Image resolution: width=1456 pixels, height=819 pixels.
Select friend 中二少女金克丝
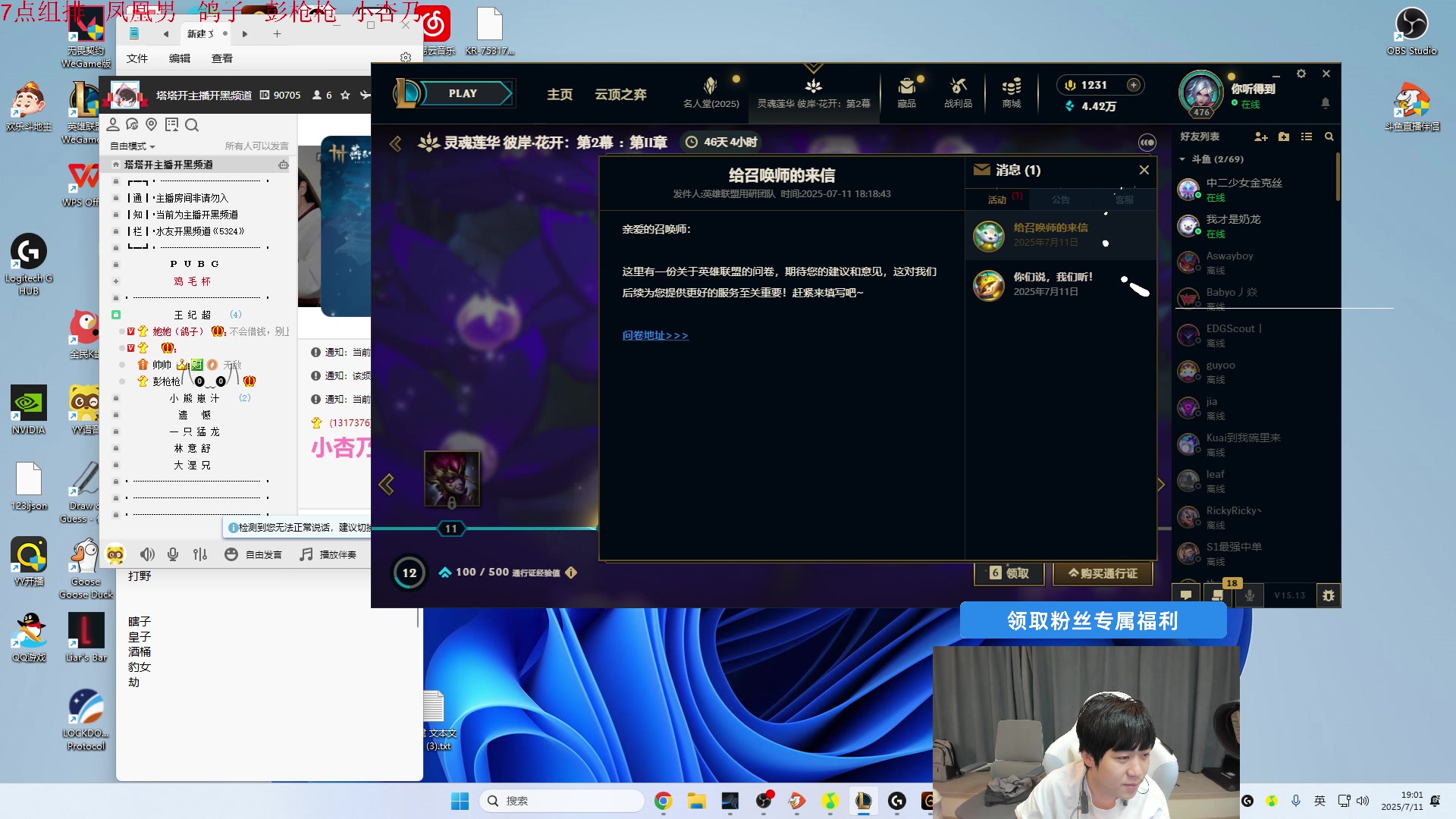[1255, 190]
